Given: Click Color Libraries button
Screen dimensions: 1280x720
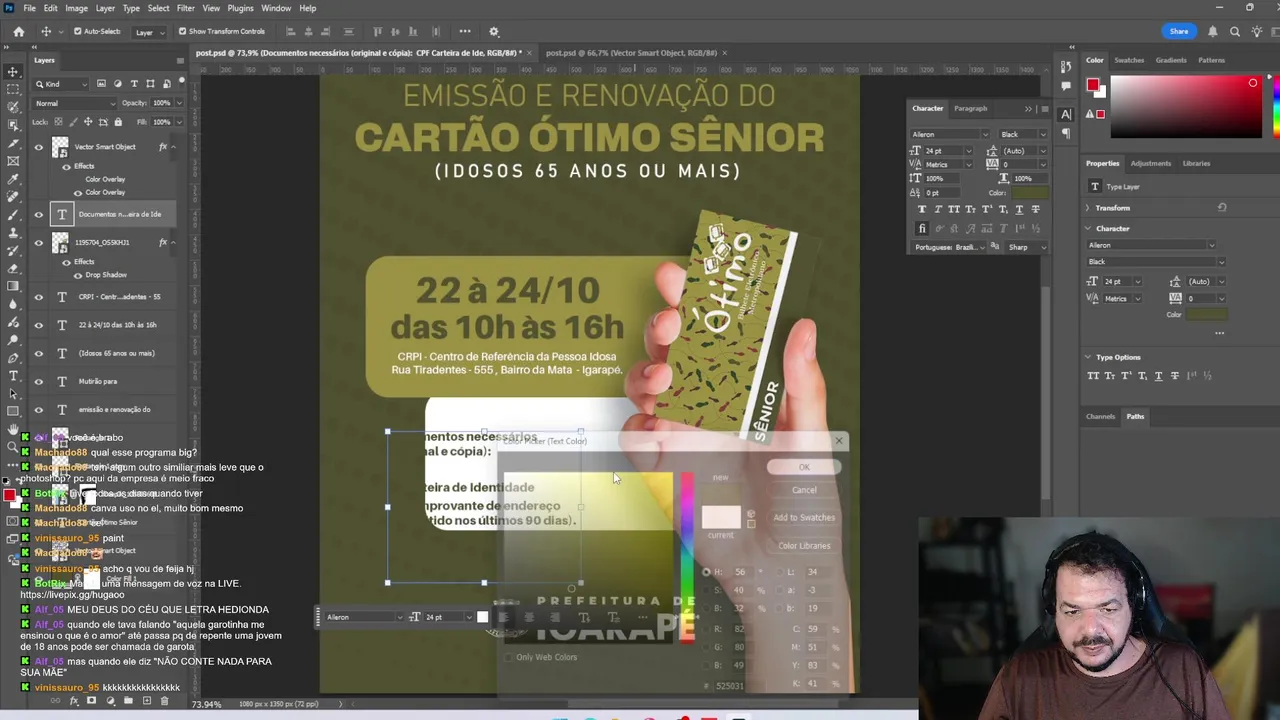Looking at the screenshot, I should point(804,545).
